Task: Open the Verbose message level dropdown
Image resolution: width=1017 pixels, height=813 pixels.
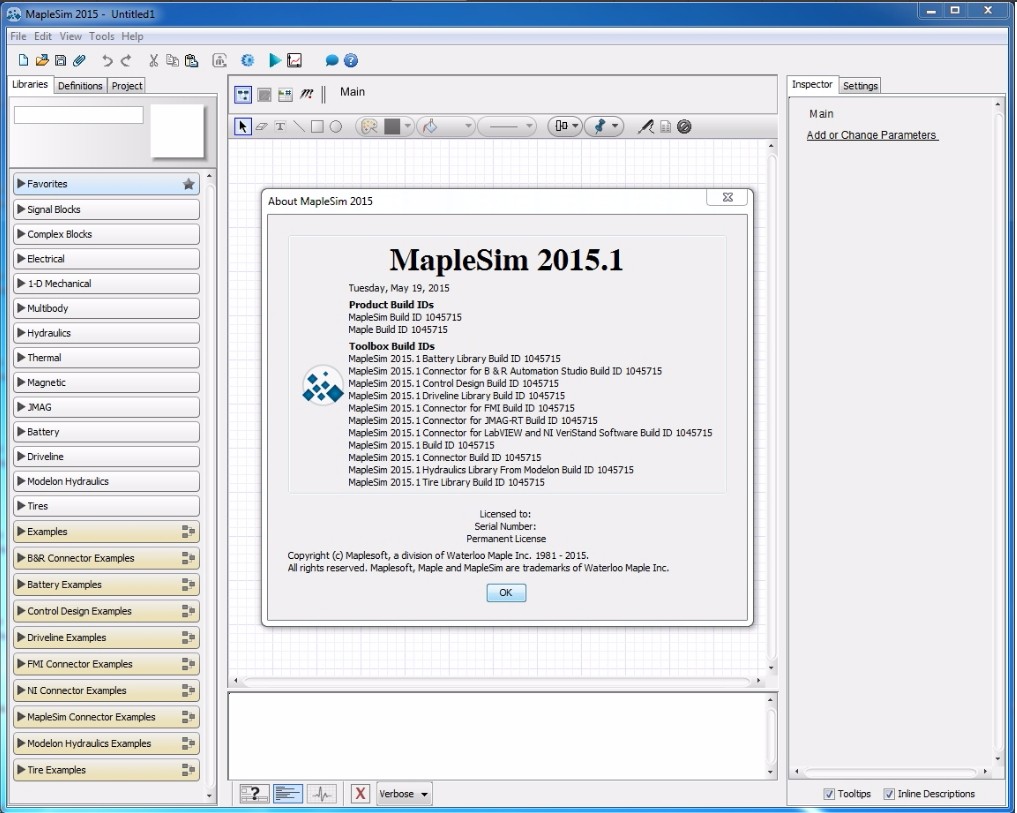Action: pyautogui.click(x=403, y=792)
